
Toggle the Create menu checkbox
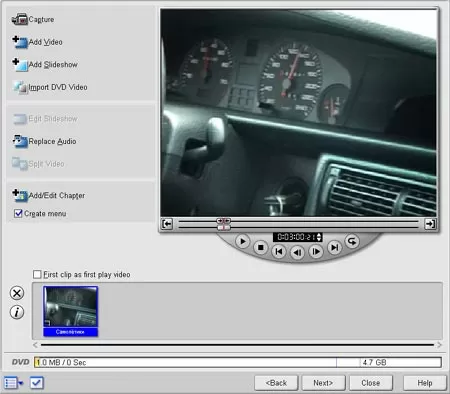(x=18, y=213)
